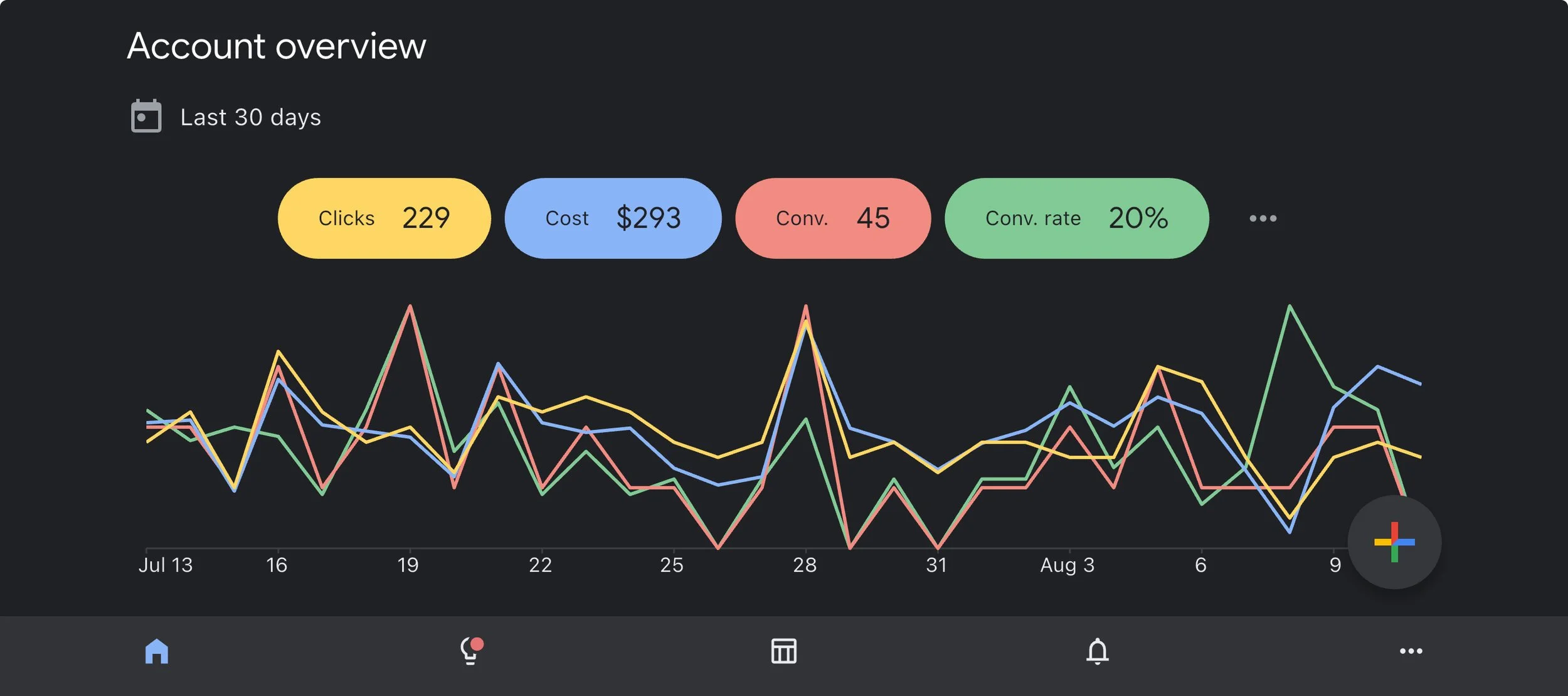Click the calendar date range icon
Image resolution: width=1568 pixels, height=696 pixels.
coord(146,117)
